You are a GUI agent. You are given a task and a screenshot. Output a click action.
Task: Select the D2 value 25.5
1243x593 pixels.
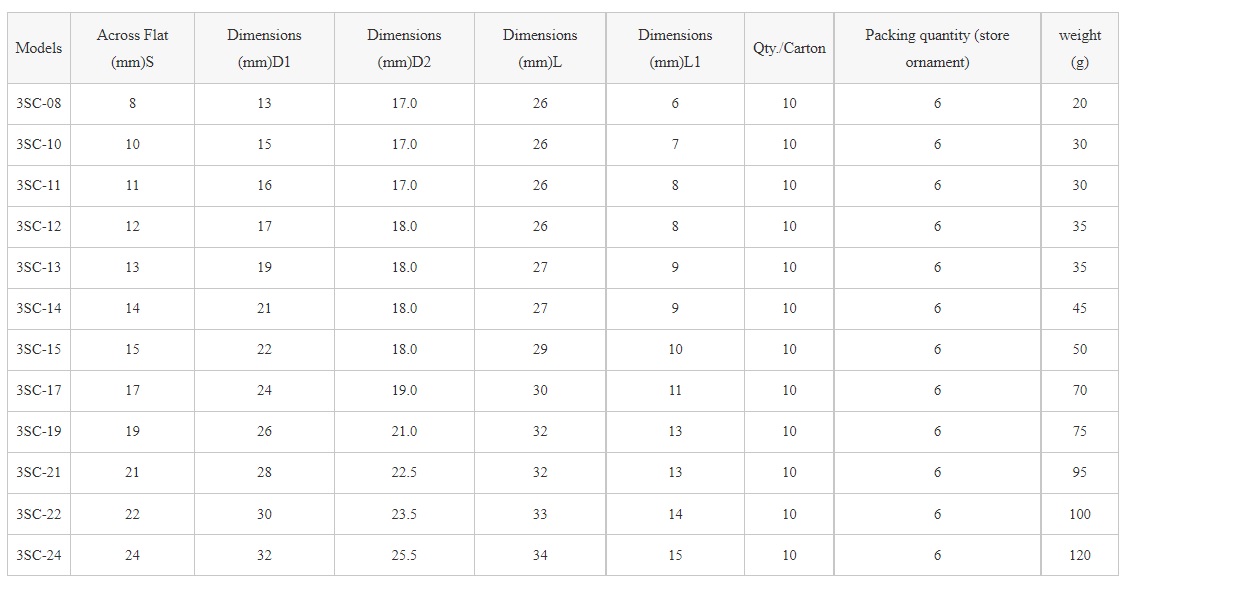(404, 555)
